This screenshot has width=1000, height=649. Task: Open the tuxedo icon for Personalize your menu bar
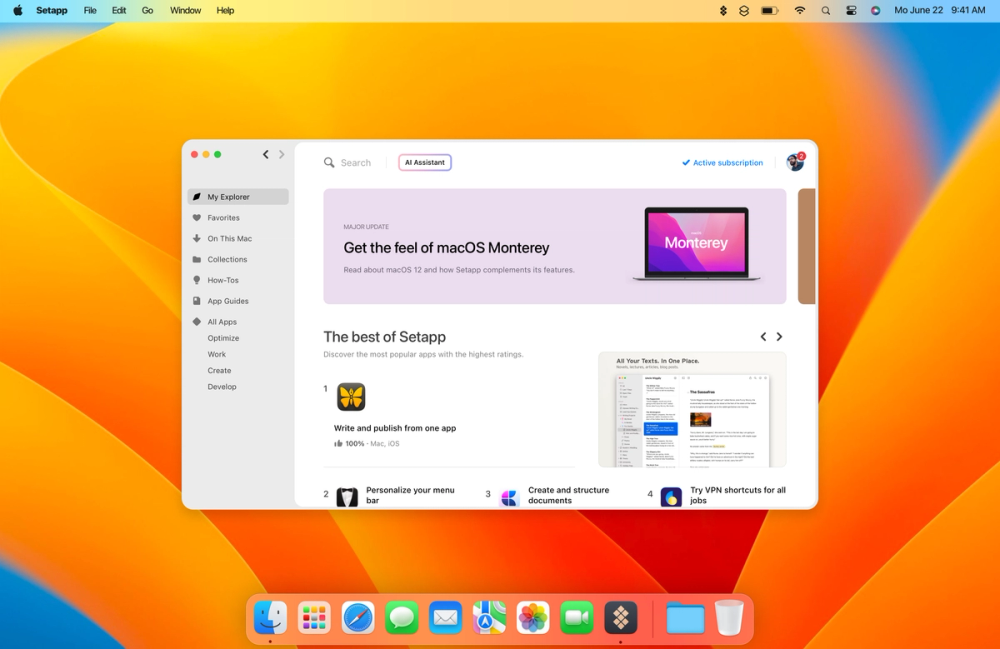pos(347,497)
